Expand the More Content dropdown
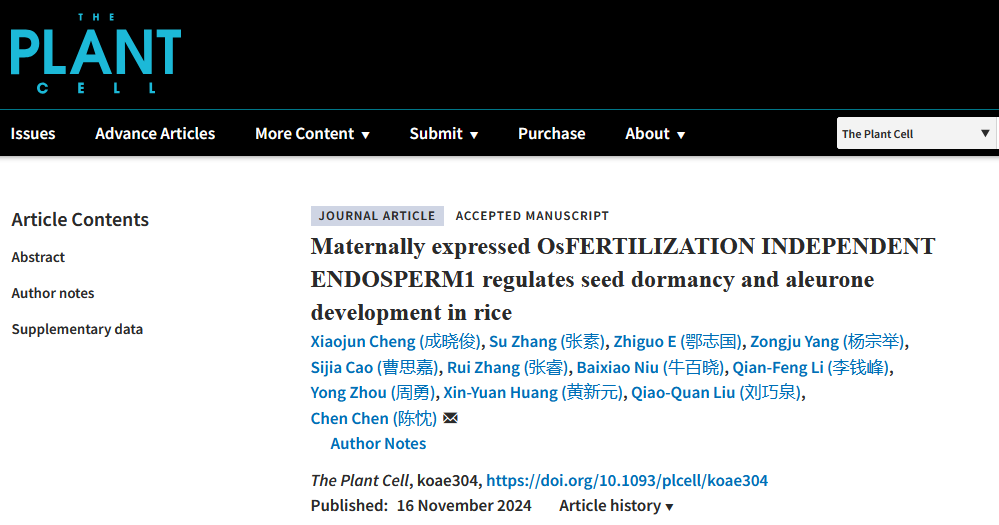Image resolution: width=999 pixels, height=525 pixels. click(312, 134)
